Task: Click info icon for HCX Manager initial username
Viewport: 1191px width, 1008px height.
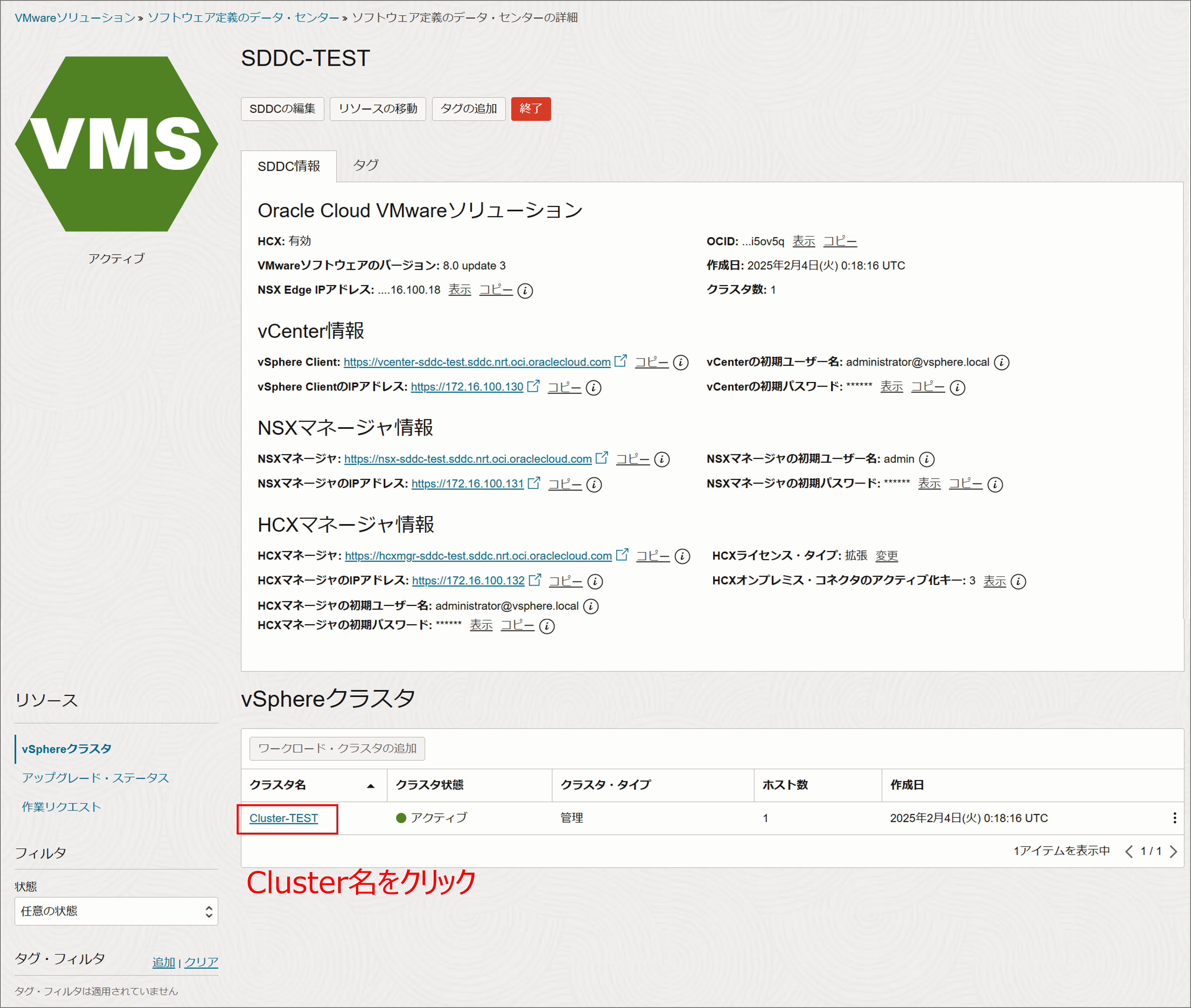Action: 591,606
